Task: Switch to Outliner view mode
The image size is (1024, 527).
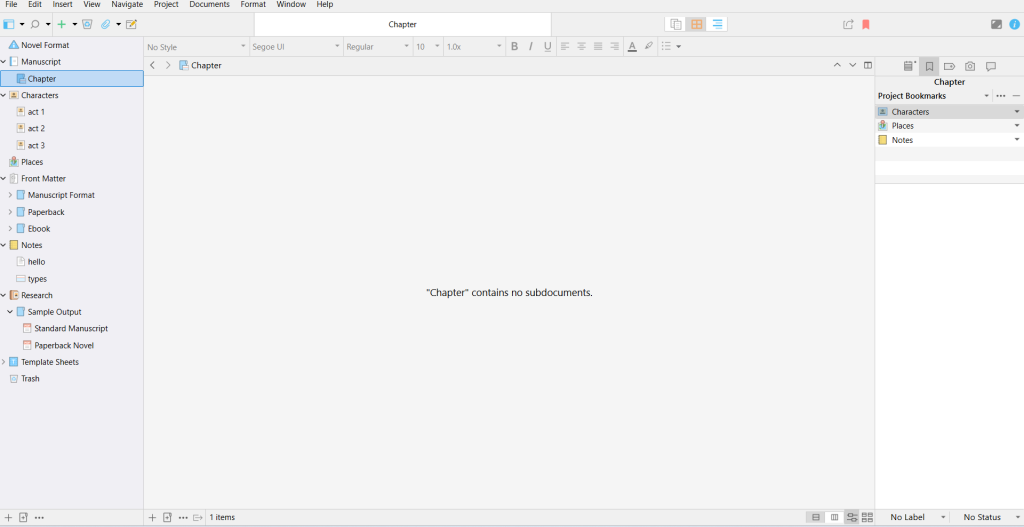Action: pos(717,24)
